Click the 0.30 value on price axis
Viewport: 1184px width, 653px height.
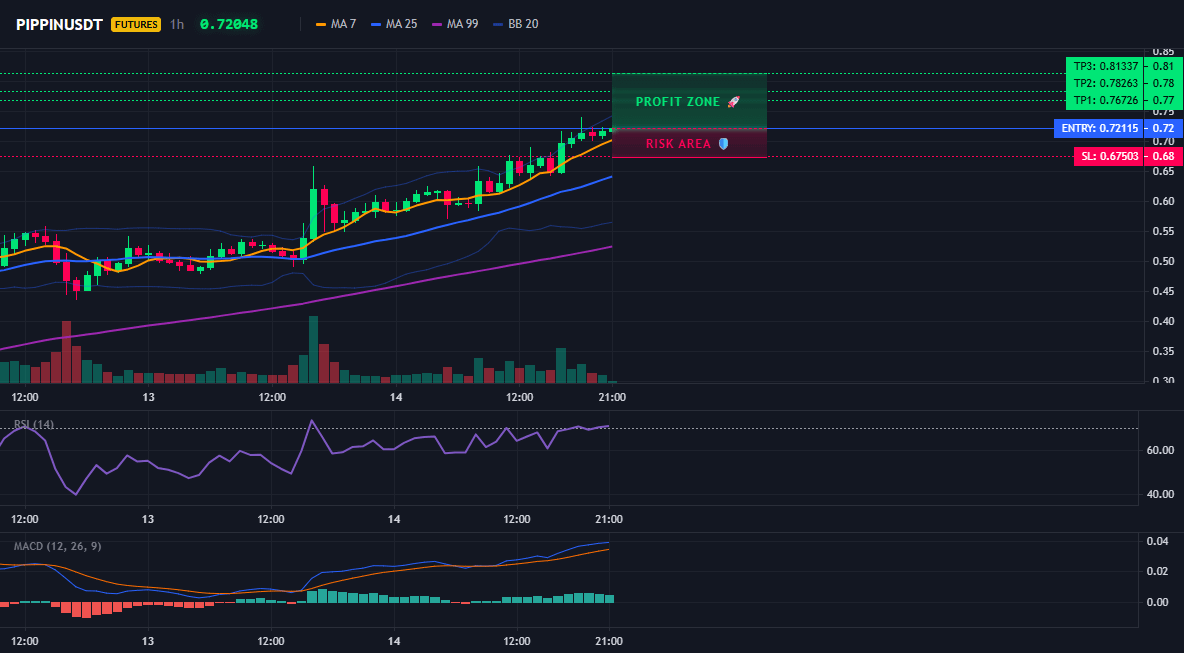(1164, 380)
